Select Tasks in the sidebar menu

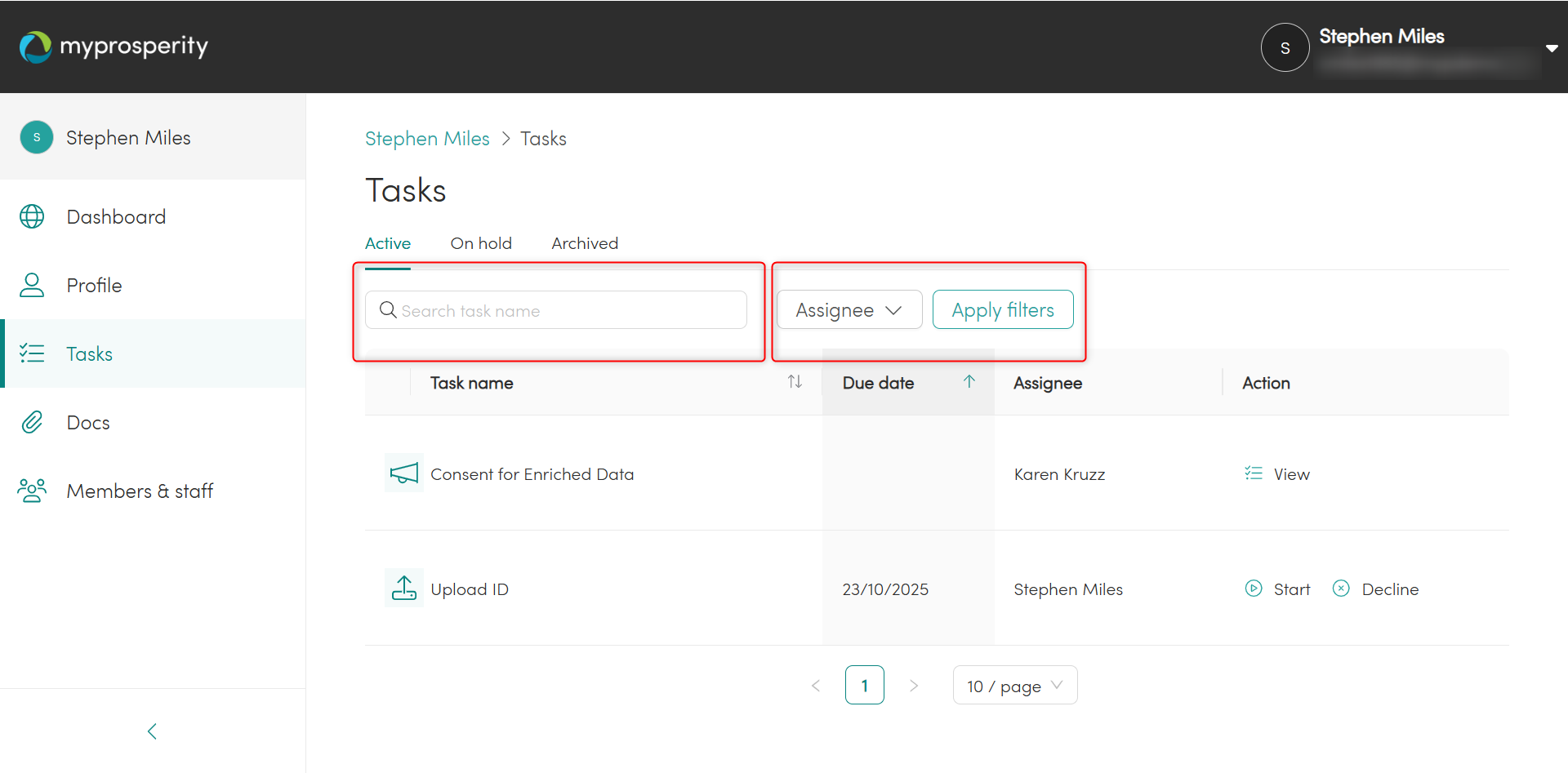153,353
